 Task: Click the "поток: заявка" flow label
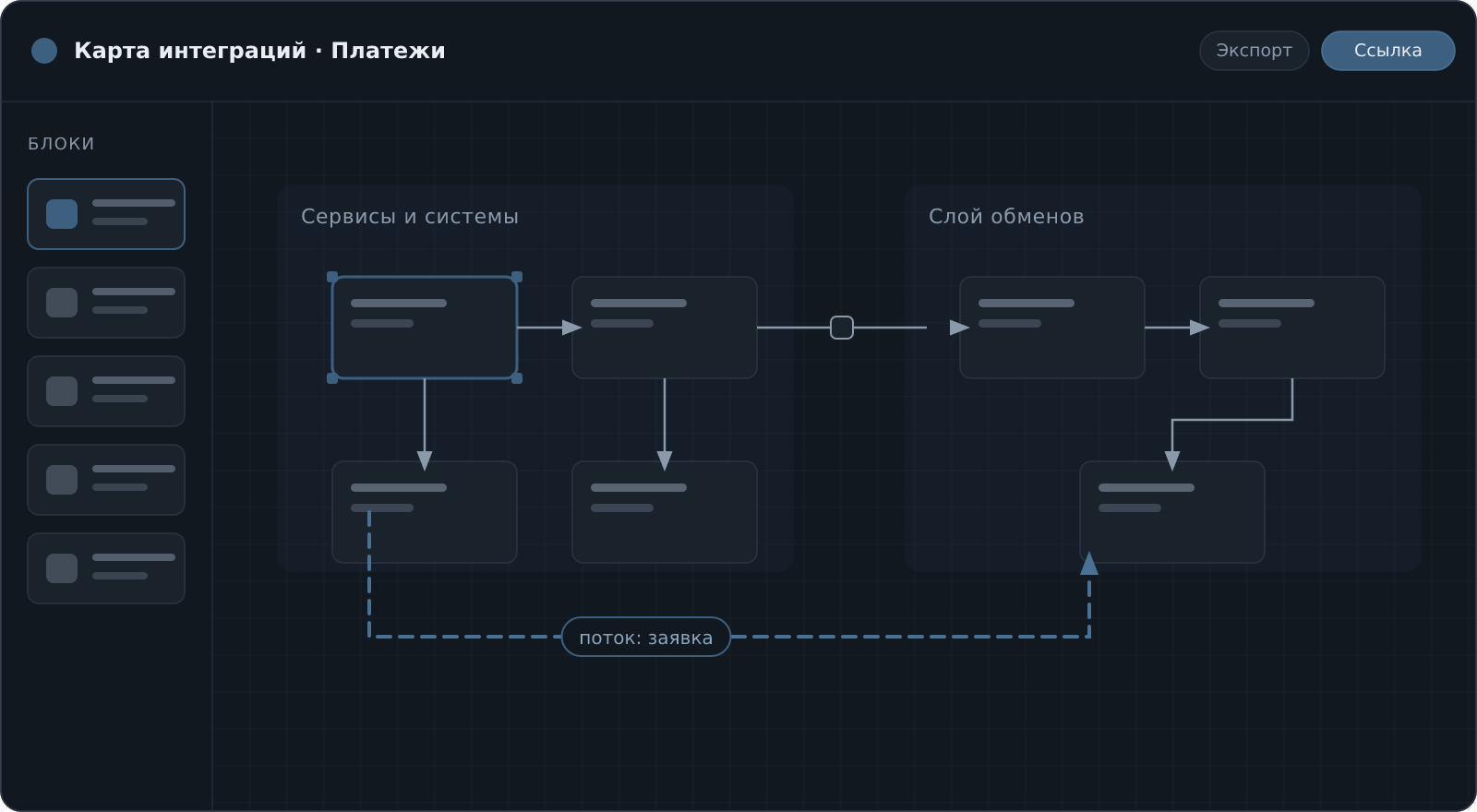tap(646, 637)
